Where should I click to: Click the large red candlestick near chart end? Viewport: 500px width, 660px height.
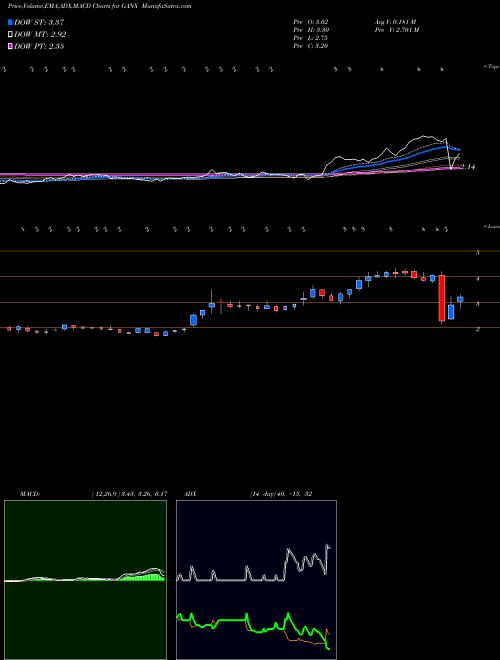tap(442, 298)
